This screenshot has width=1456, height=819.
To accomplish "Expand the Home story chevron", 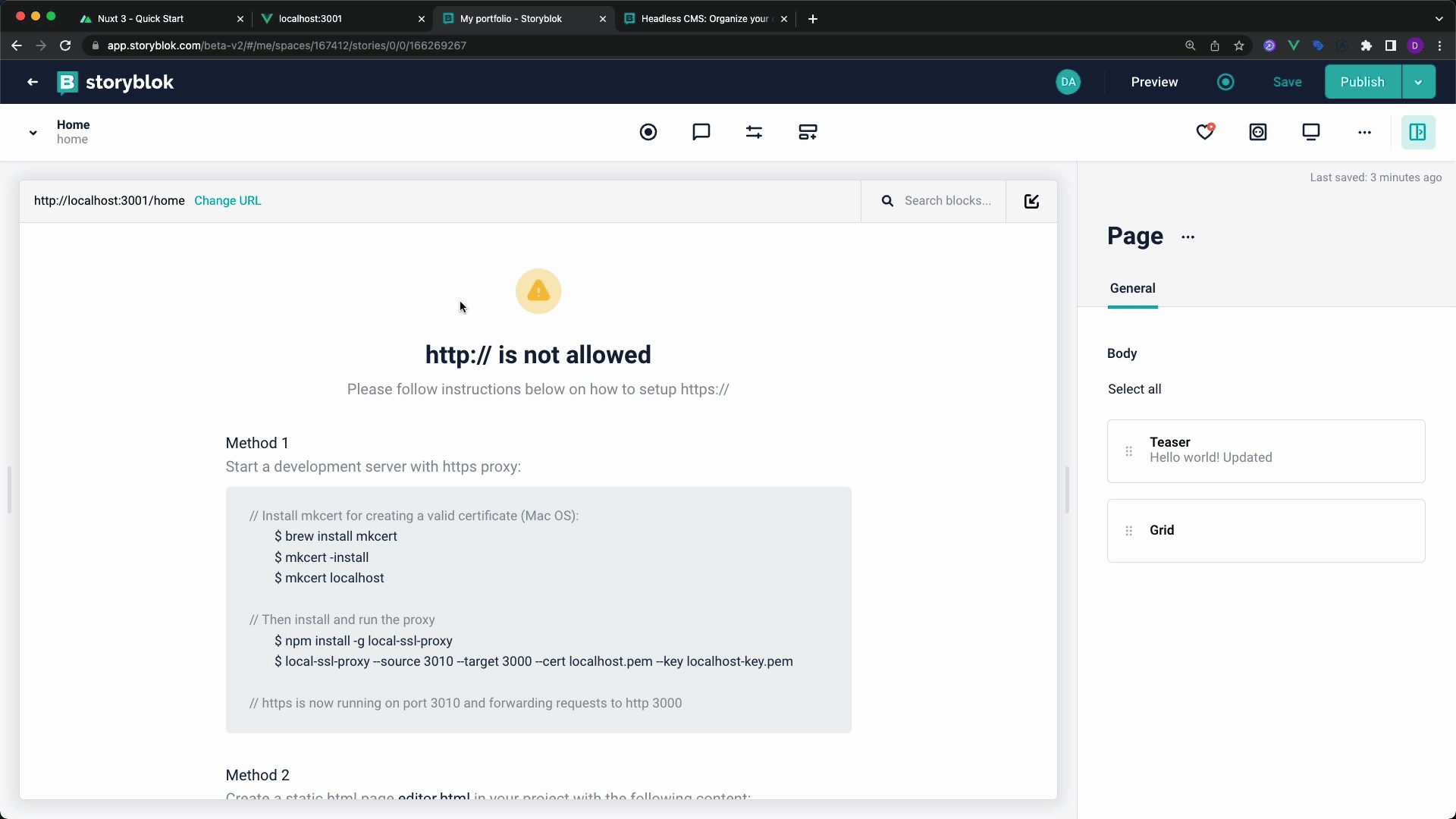I will pos(33,133).
